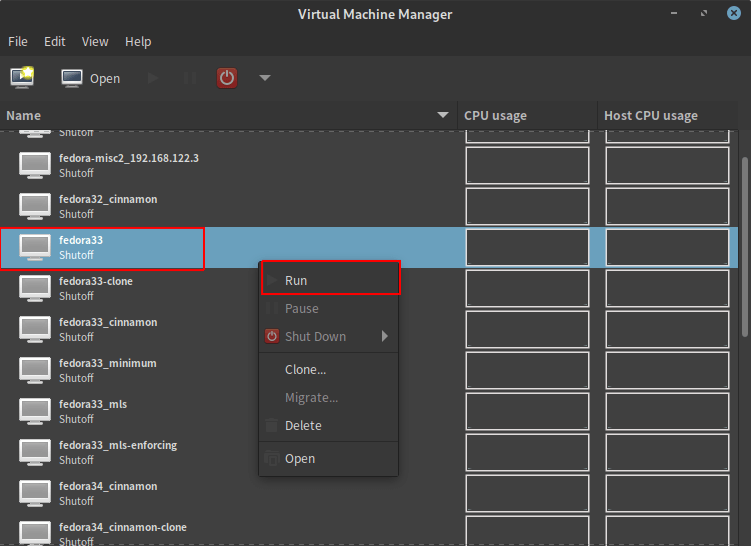Select the fedora-misc2_192.168.122.3 VM icon

[x=35, y=165]
